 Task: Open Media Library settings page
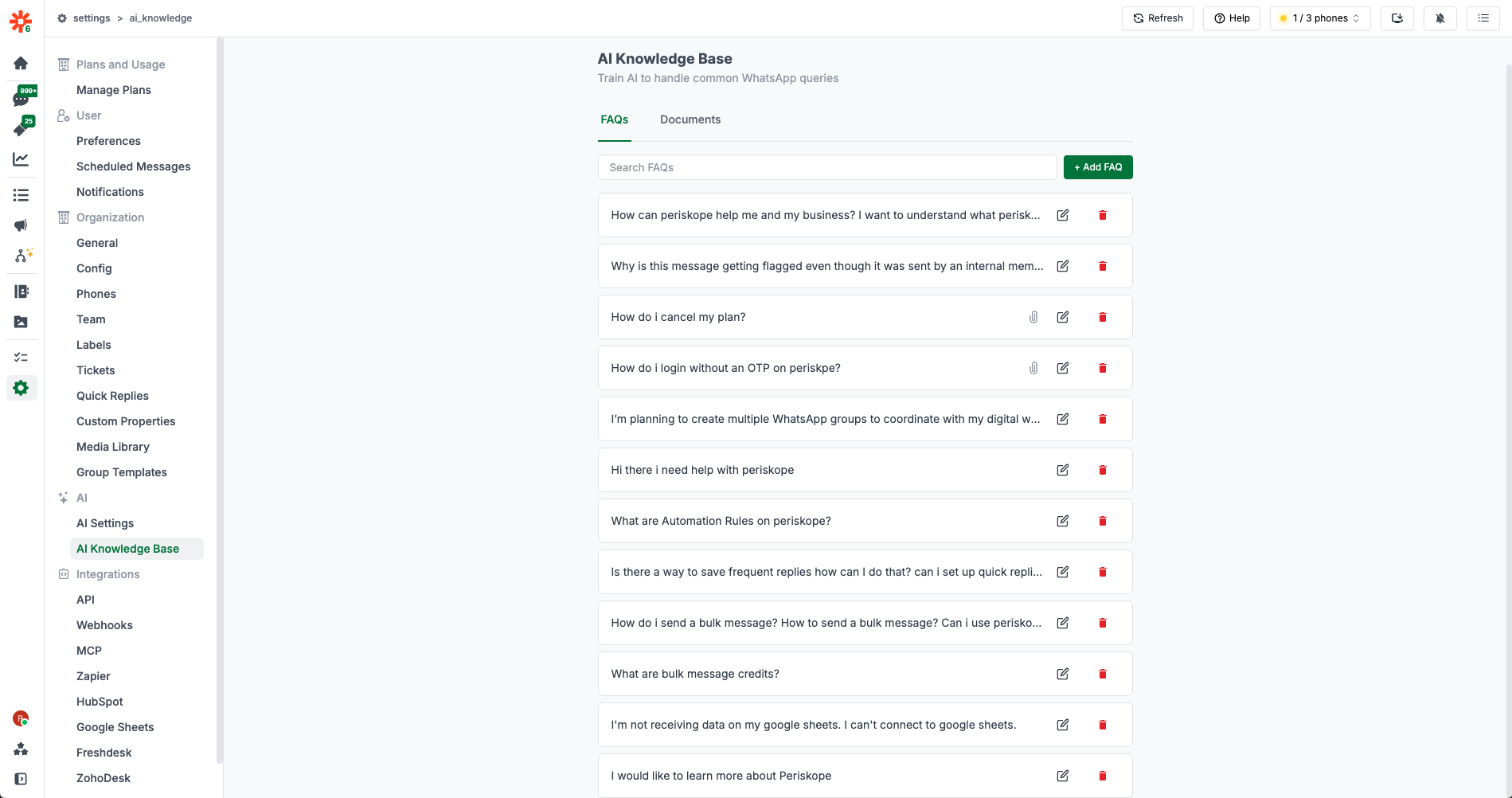(x=113, y=447)
